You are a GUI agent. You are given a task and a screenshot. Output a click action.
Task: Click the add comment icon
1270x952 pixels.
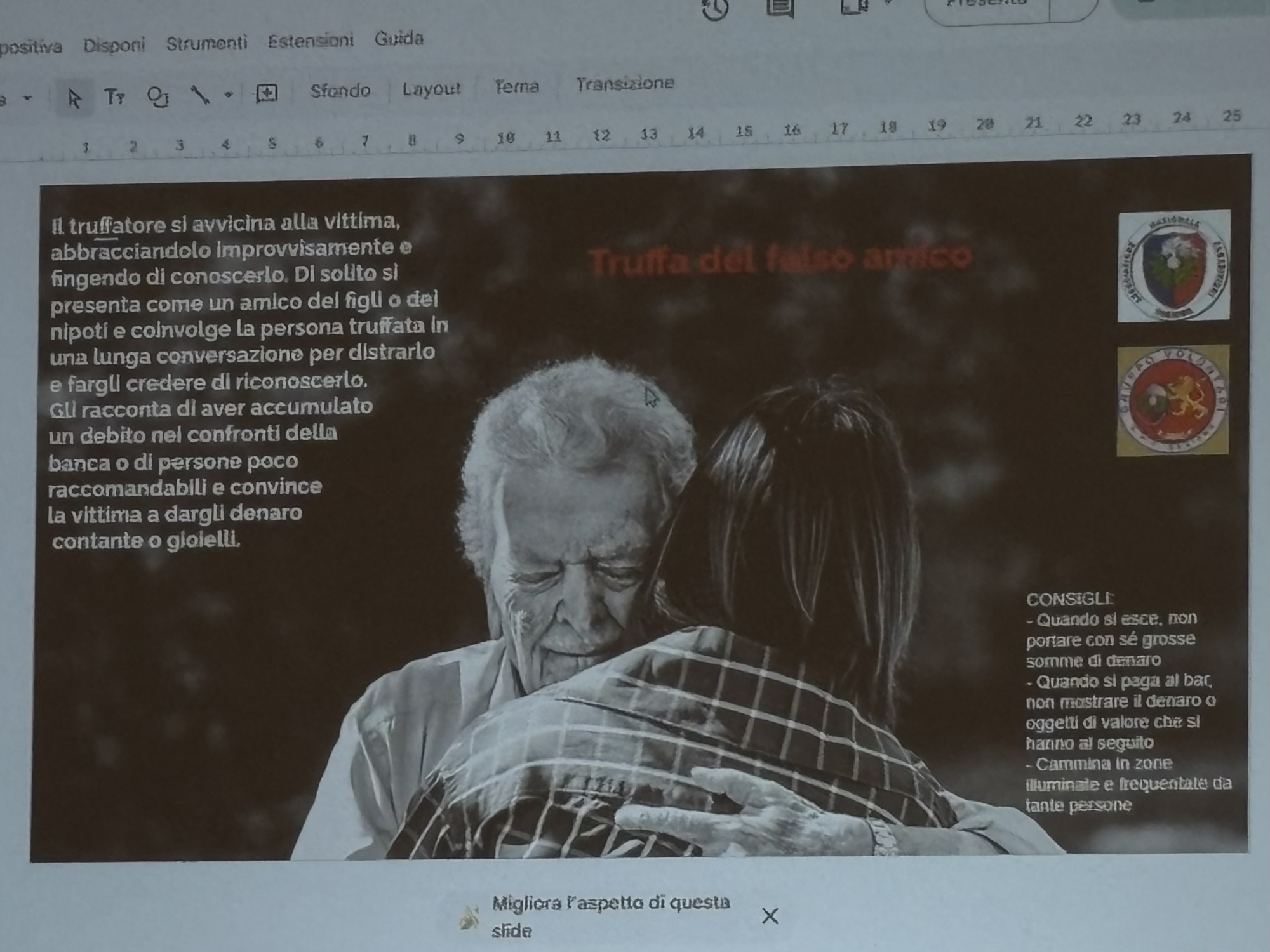pos(266,94)
